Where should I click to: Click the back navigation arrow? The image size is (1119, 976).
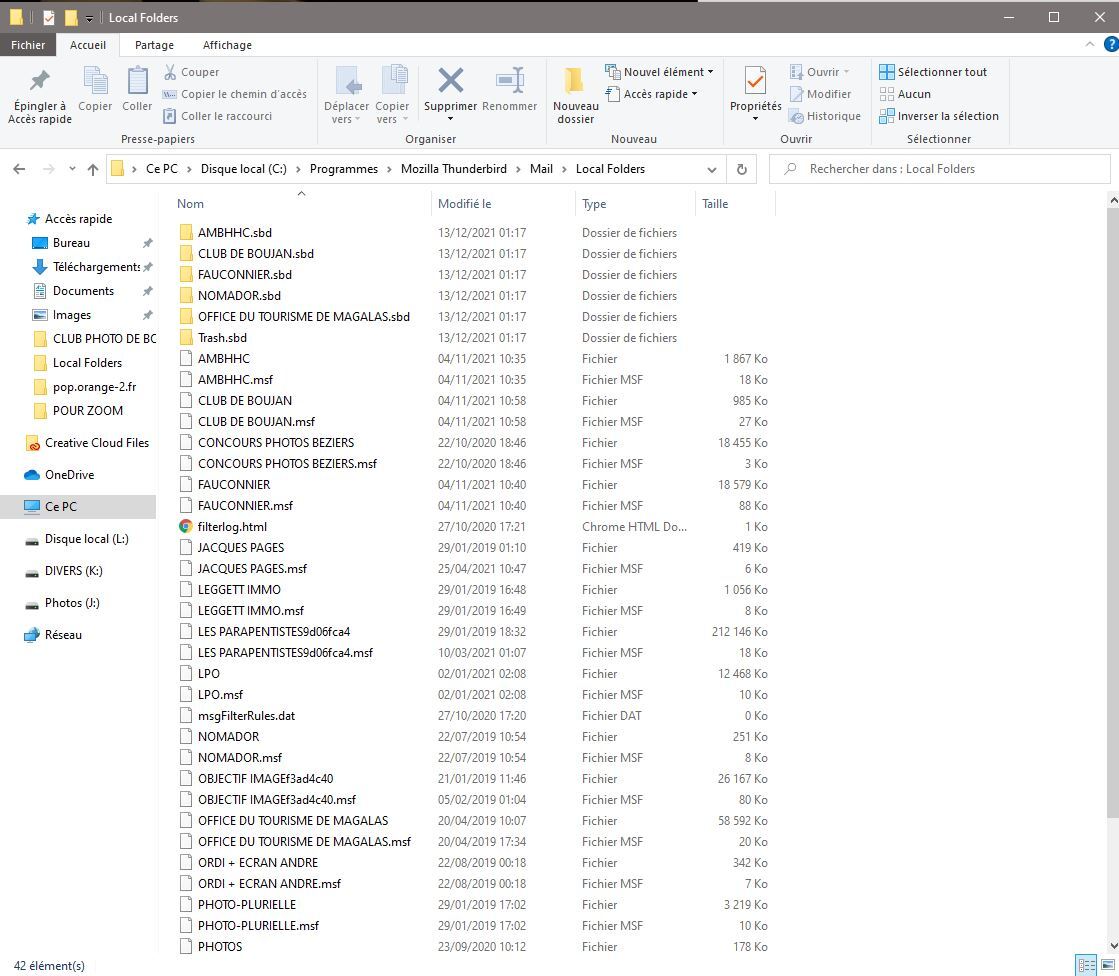[x=19, y=169]
